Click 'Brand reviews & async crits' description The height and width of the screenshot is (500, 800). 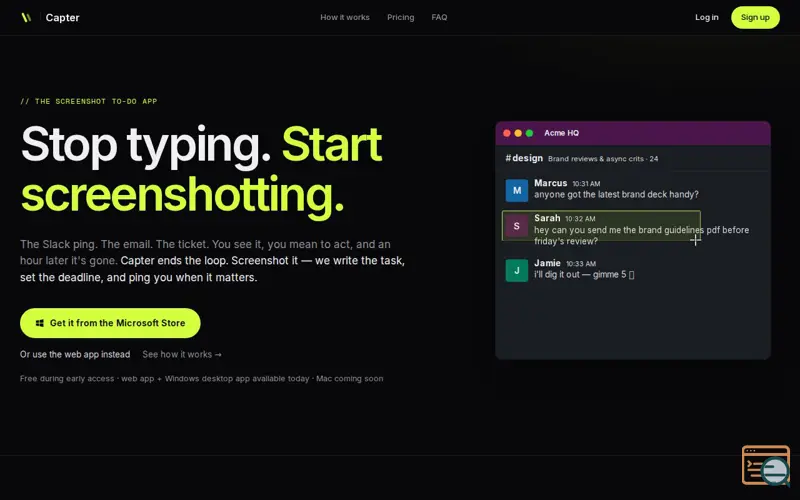click(x=603, y=159)
